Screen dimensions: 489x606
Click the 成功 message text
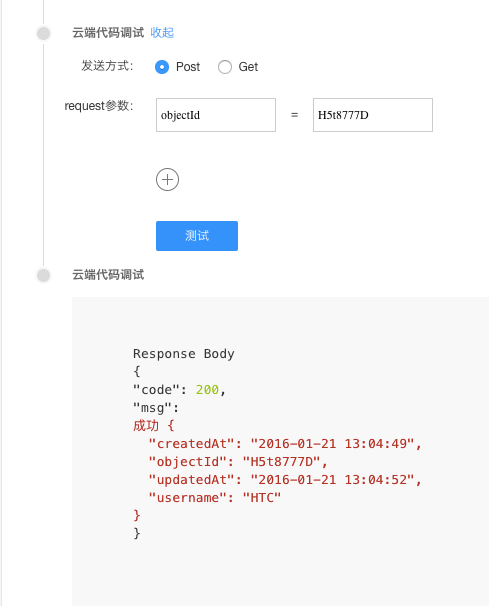pos(146,426)
